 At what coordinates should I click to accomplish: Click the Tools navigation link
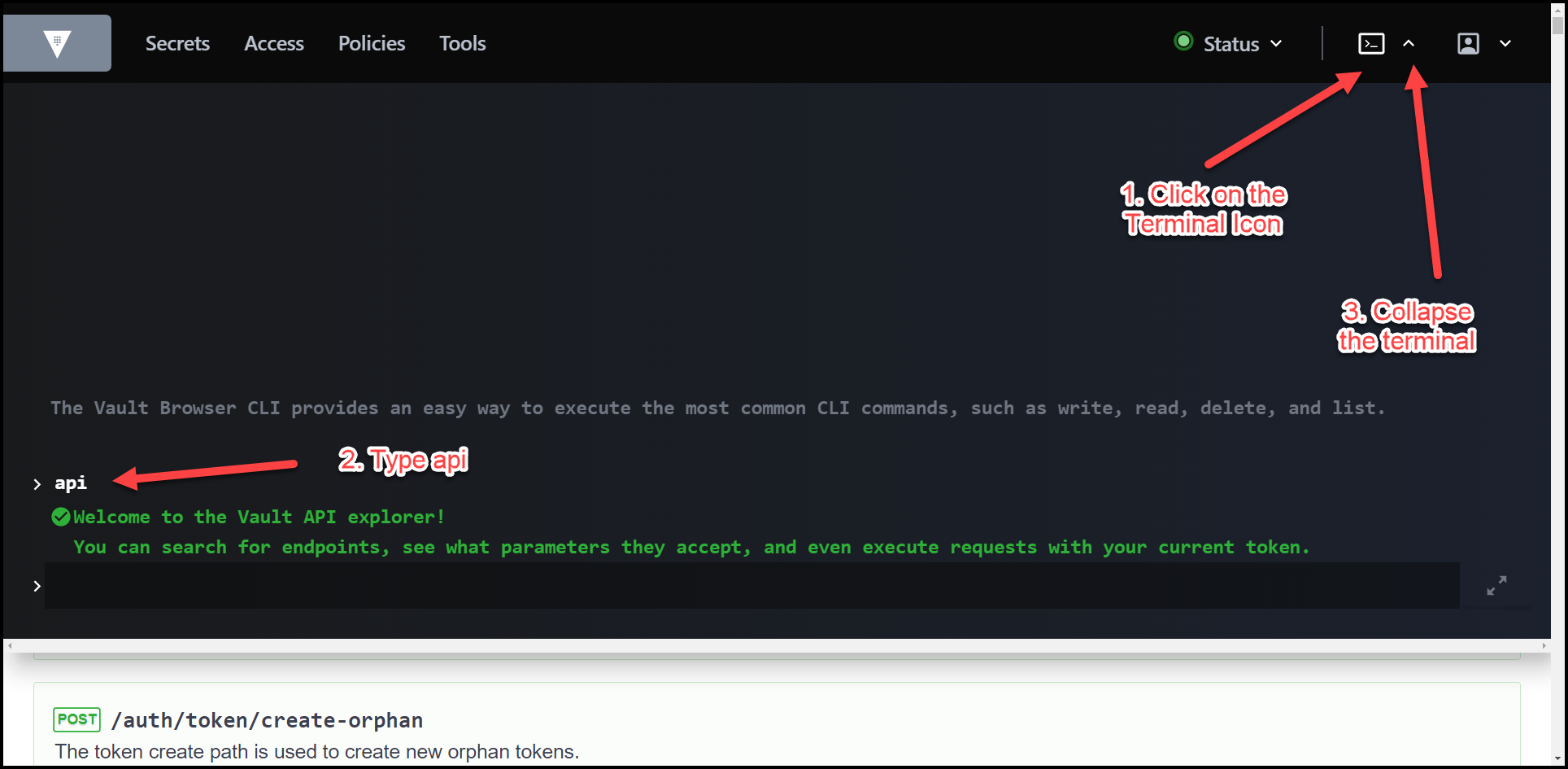coord(462,43)
